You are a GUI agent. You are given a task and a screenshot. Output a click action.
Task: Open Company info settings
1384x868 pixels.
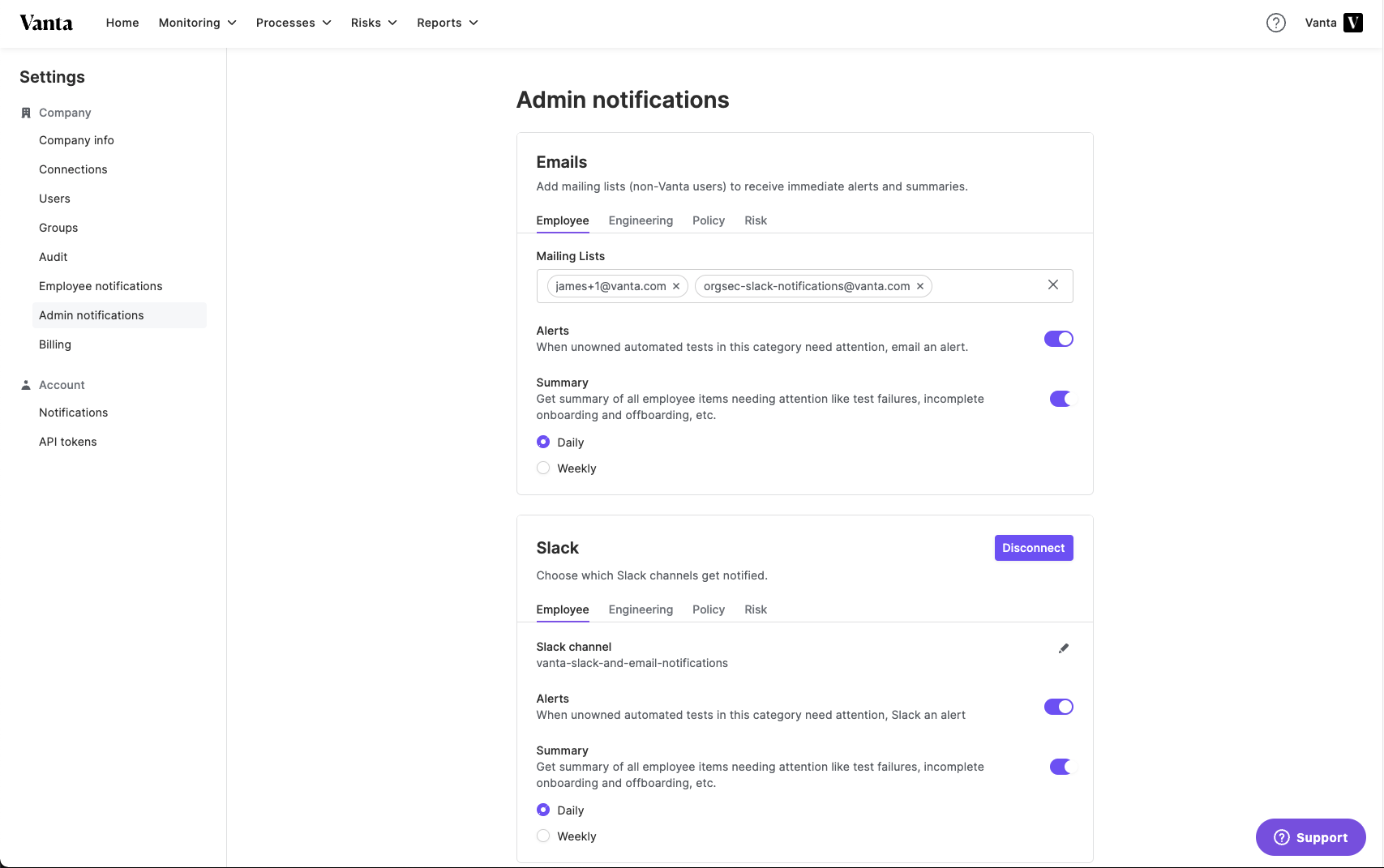76,140
